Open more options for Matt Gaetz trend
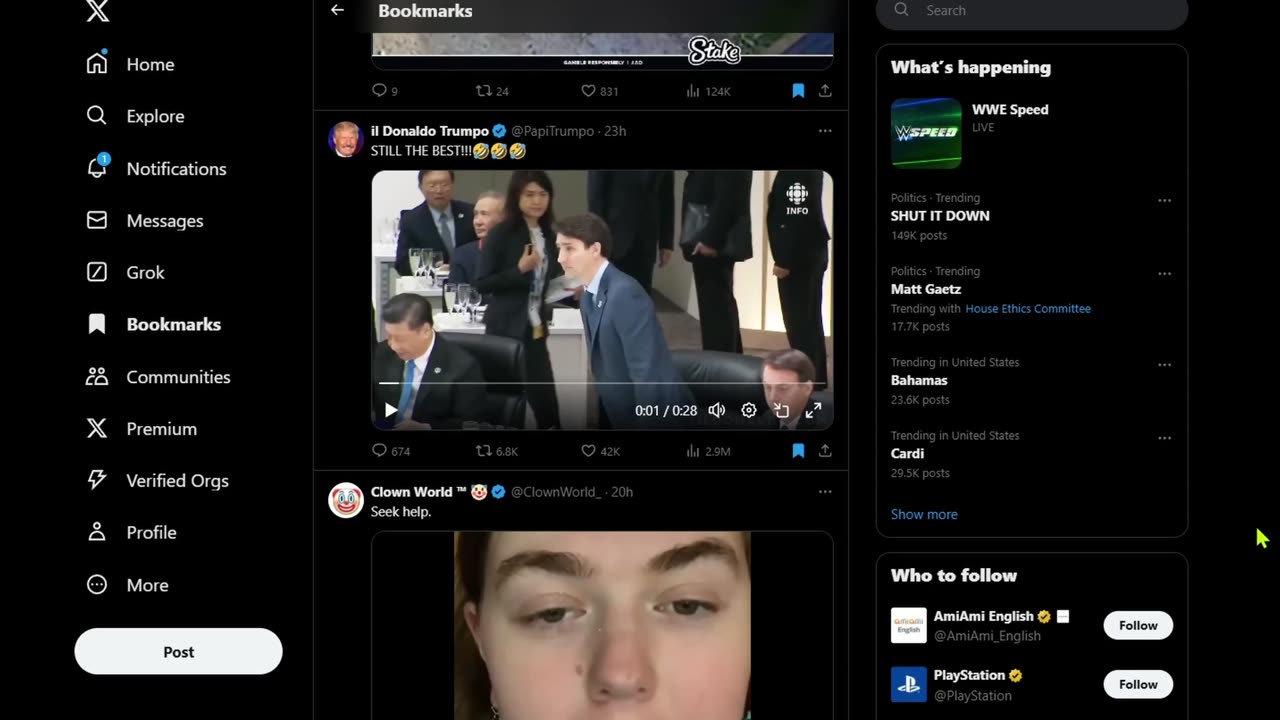 click(x=1164, y=273)
